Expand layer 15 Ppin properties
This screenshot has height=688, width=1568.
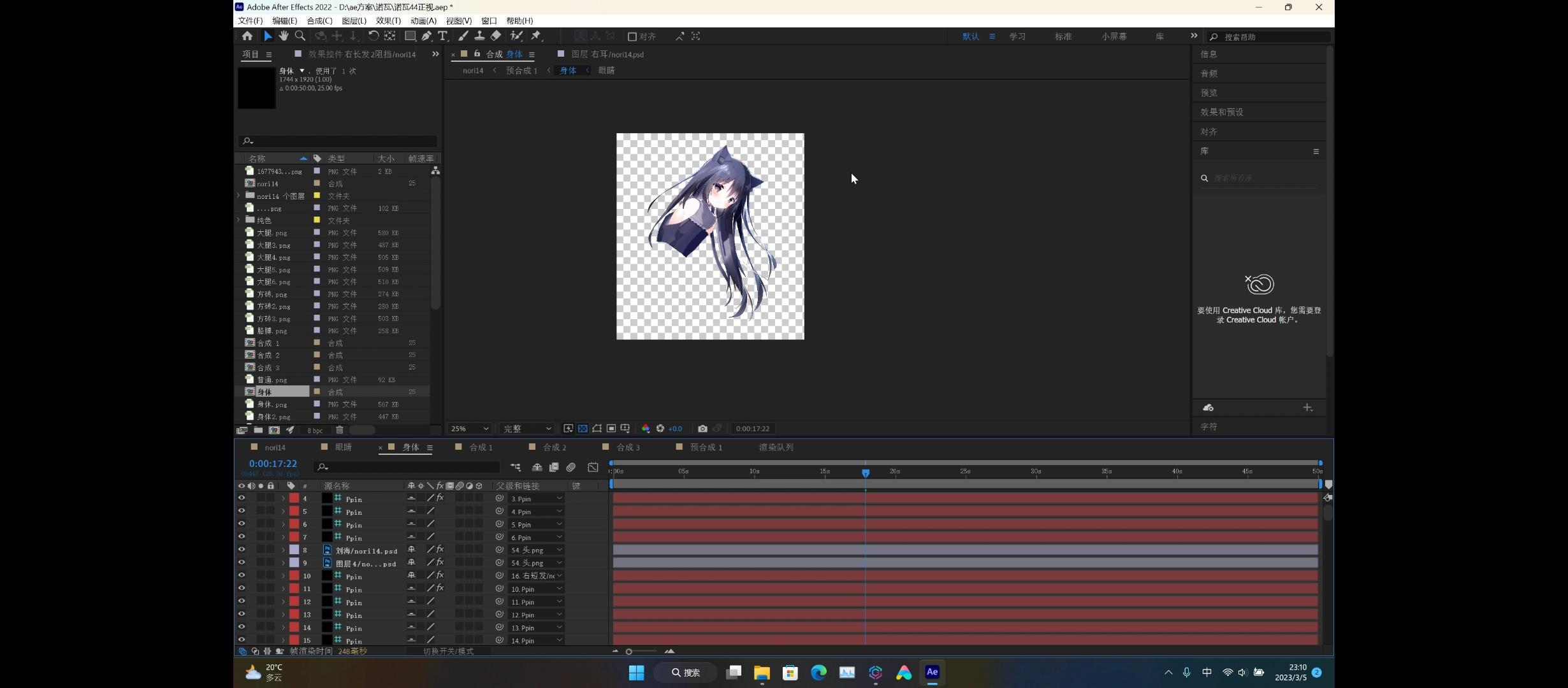(x=283, y=640)
